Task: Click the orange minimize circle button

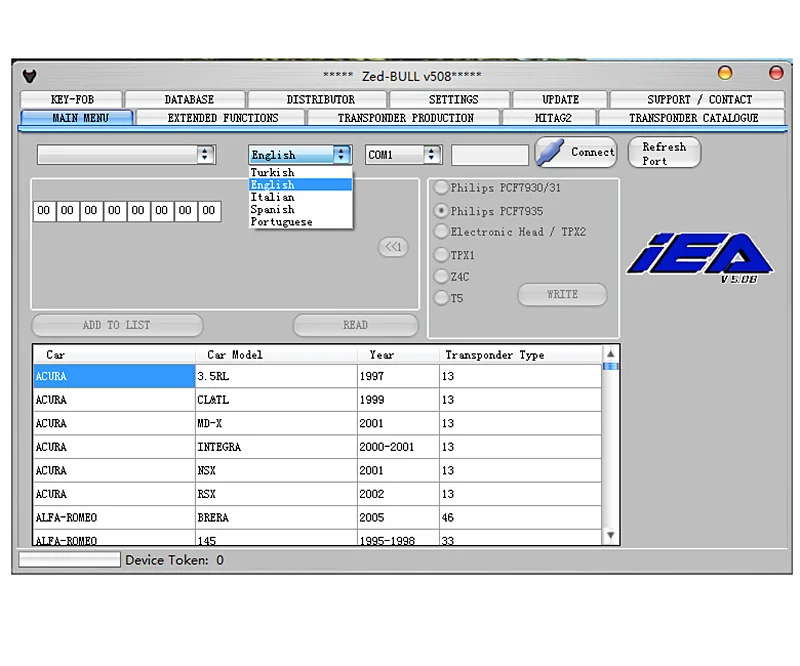Action: pyautogui.click(x=724, y=73)
